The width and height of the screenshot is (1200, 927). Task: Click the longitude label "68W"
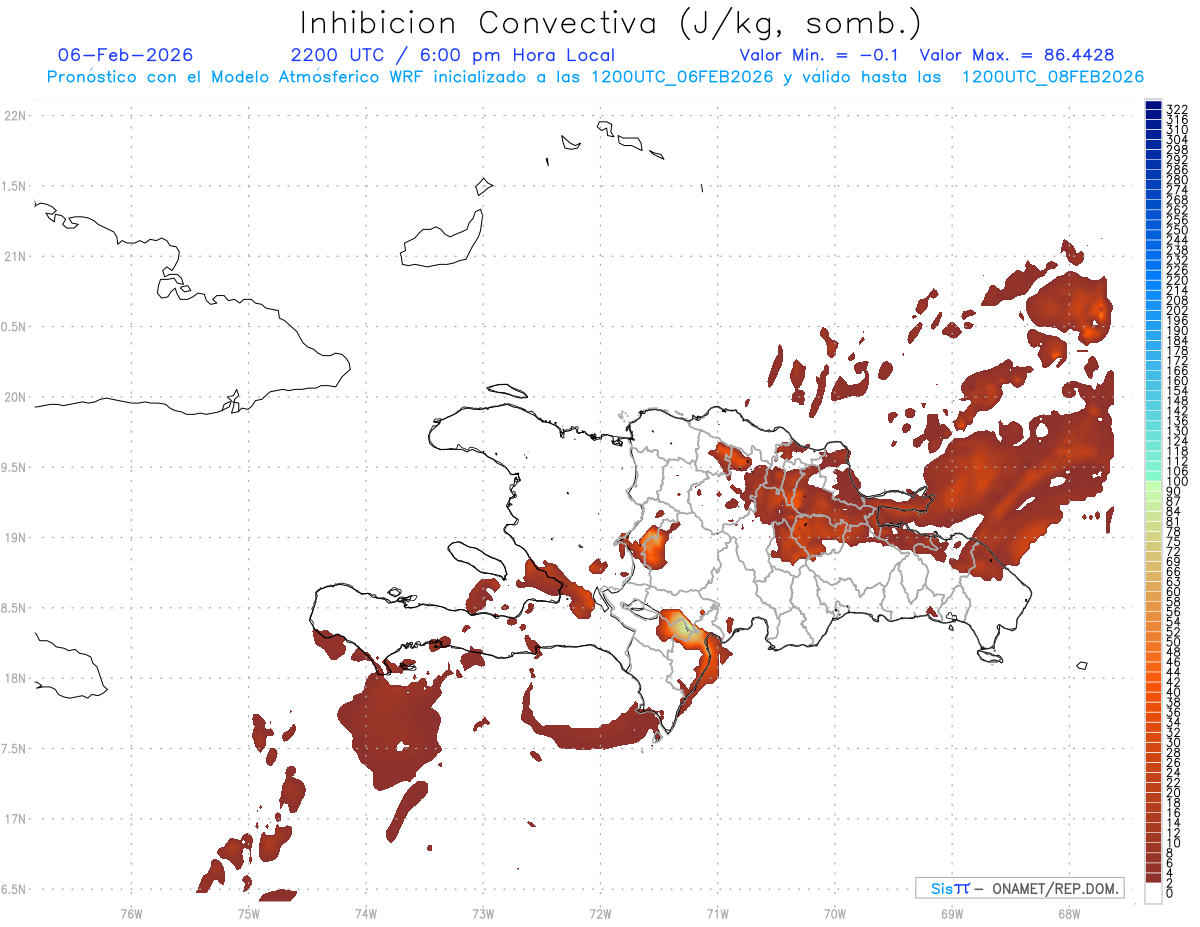point(1069,913)
